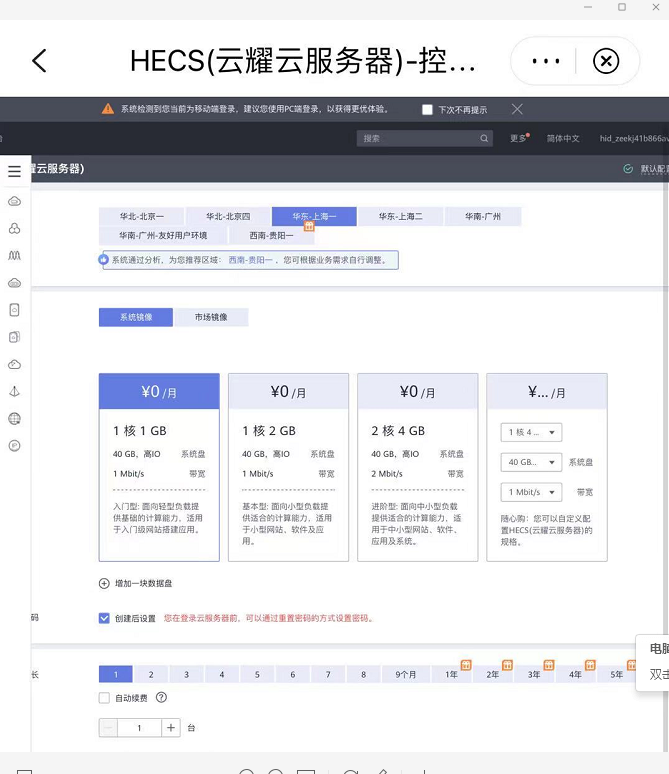
Task: Select the 1 核 2 GB plan card
Action: point(288,467)
